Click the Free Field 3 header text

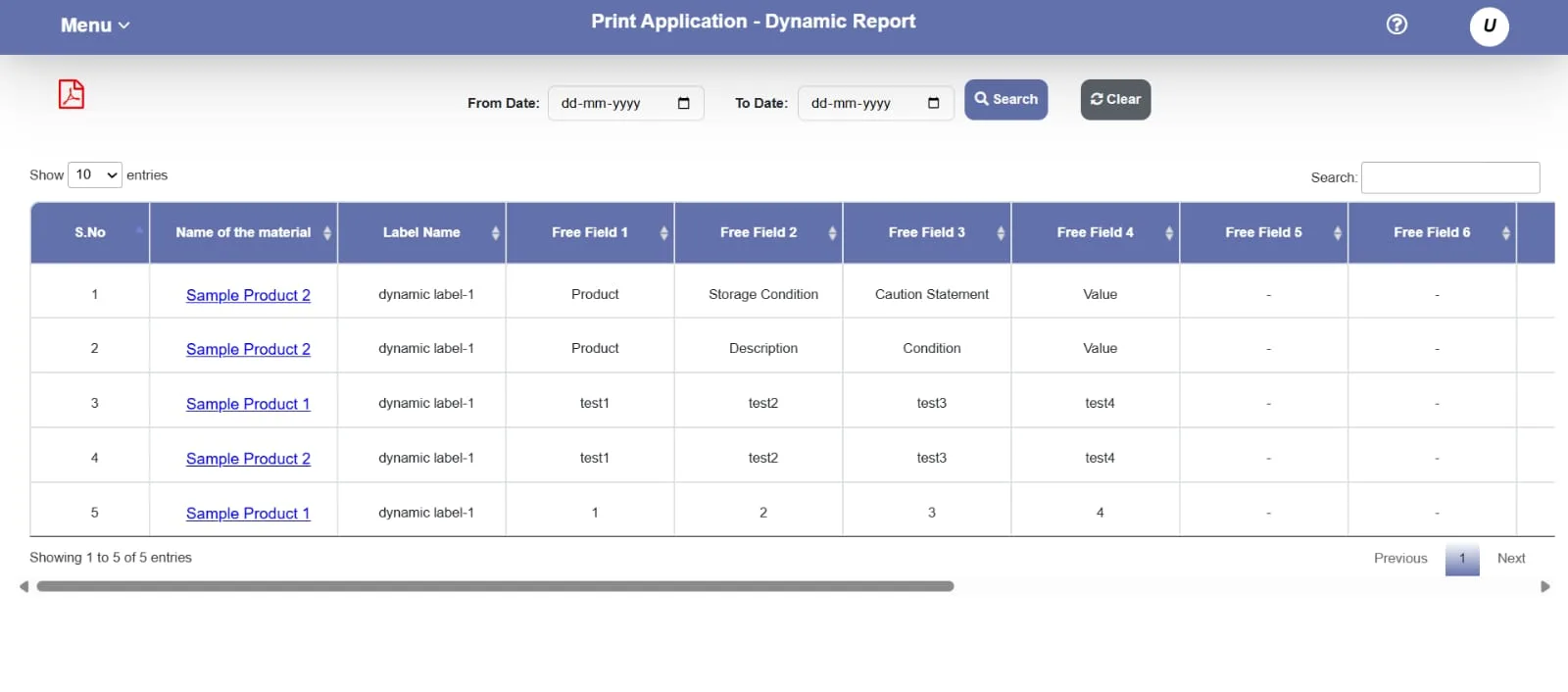point(927,232)
